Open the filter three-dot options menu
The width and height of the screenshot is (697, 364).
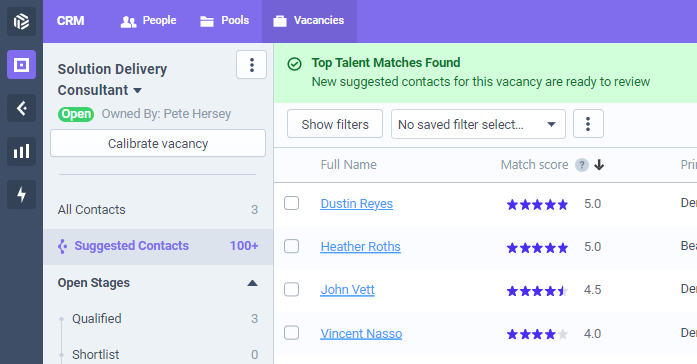tap(588, 124)
